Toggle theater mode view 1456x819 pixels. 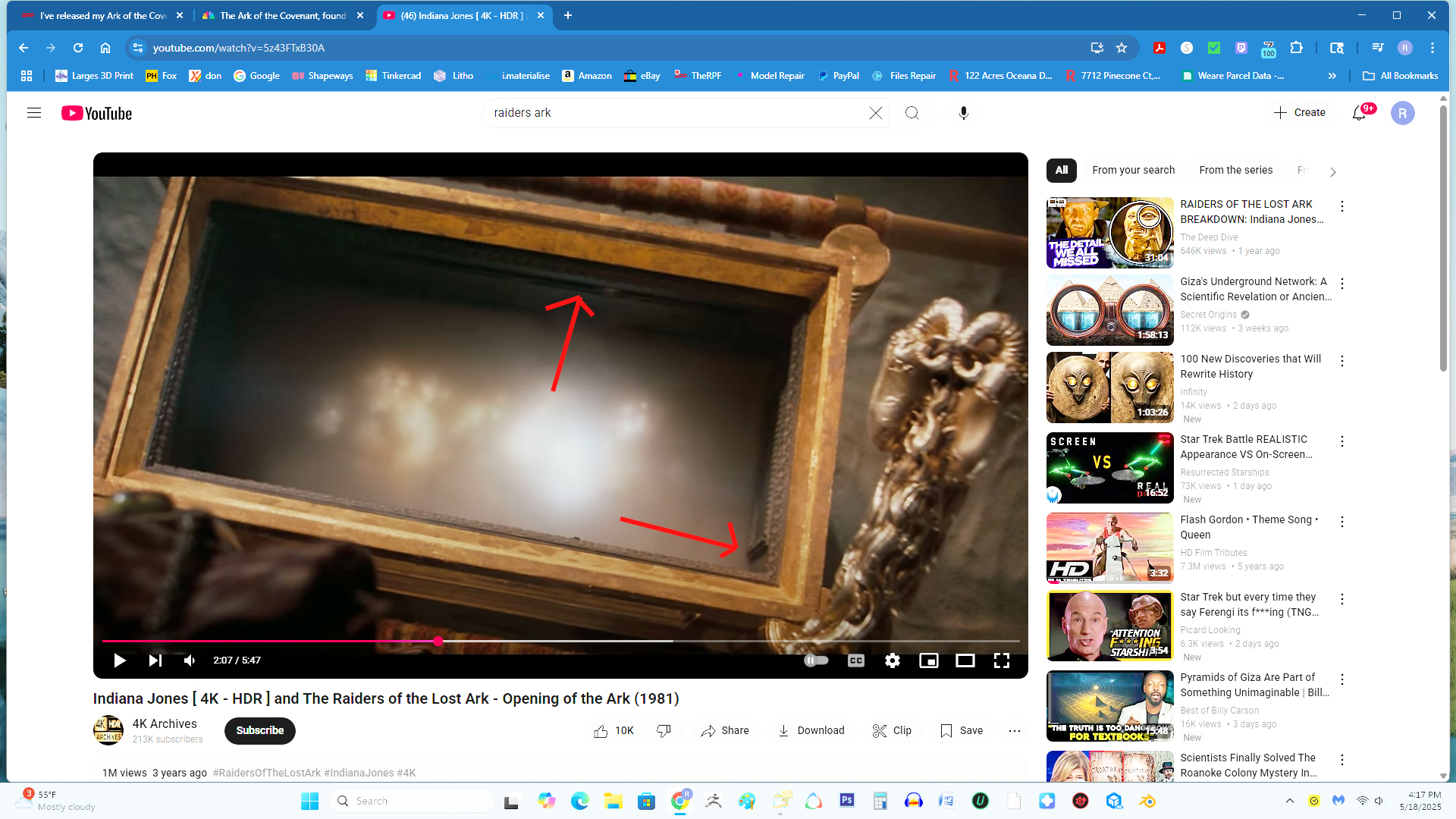pyautogui.click(x=965, y=661)
